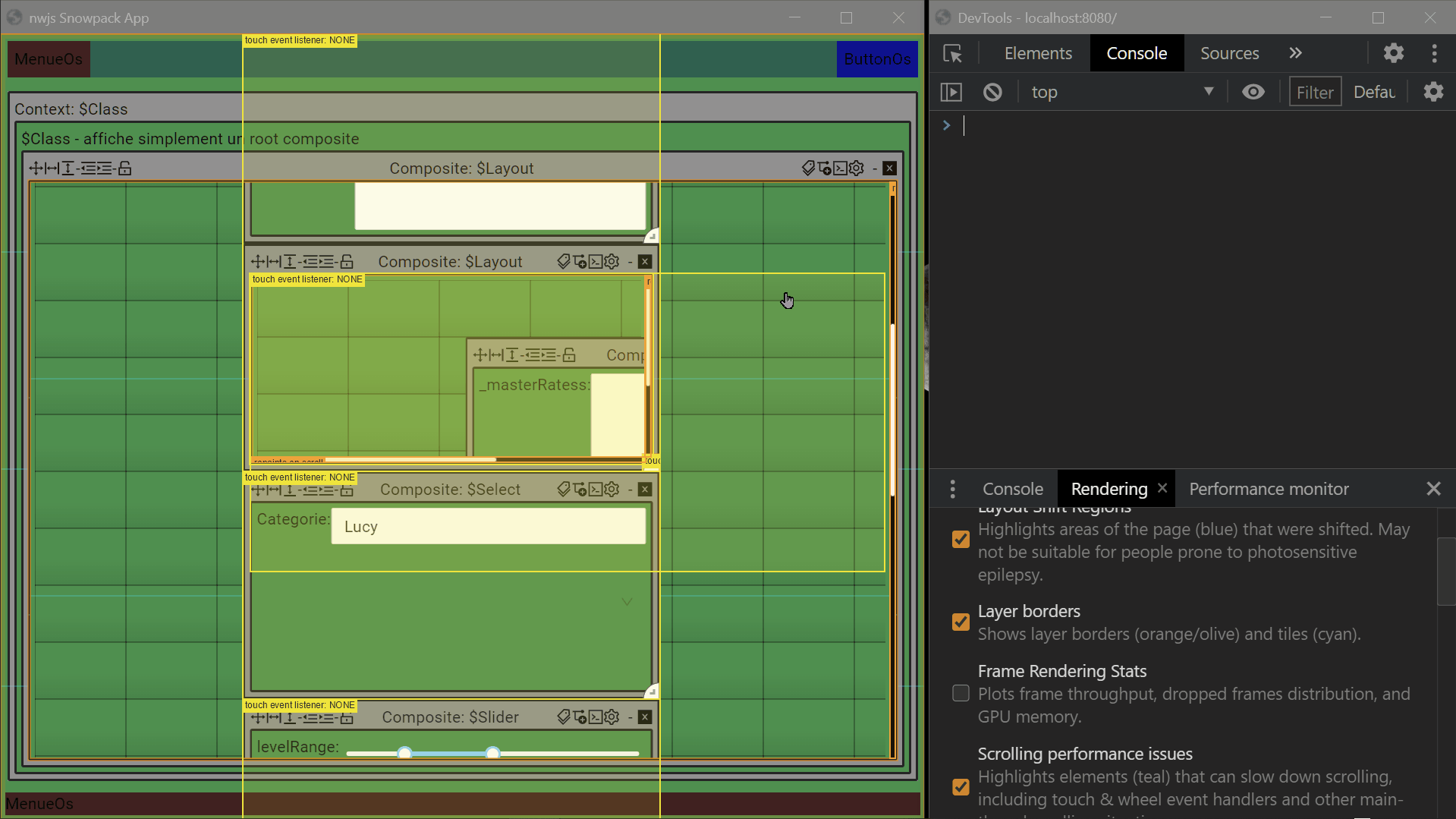Toggle lock icon in inner $Layout header
1456x819 pixels.
click(x=347, y=262)
